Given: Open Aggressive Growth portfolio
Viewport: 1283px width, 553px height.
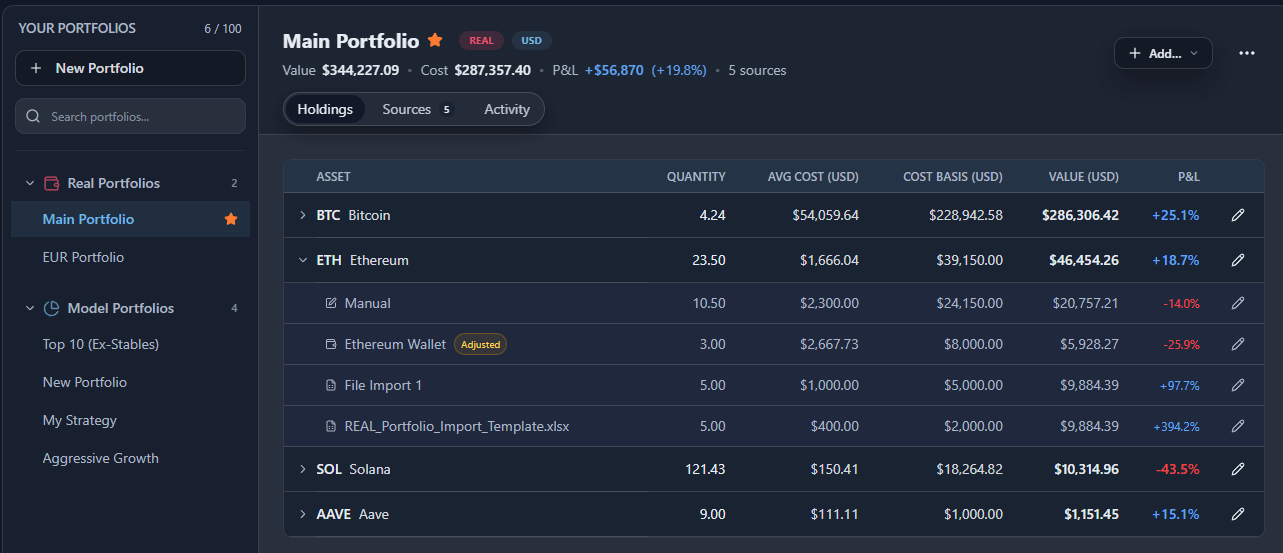Looking at the screenshot, I should pyautogui.click(x=101, y=458).
